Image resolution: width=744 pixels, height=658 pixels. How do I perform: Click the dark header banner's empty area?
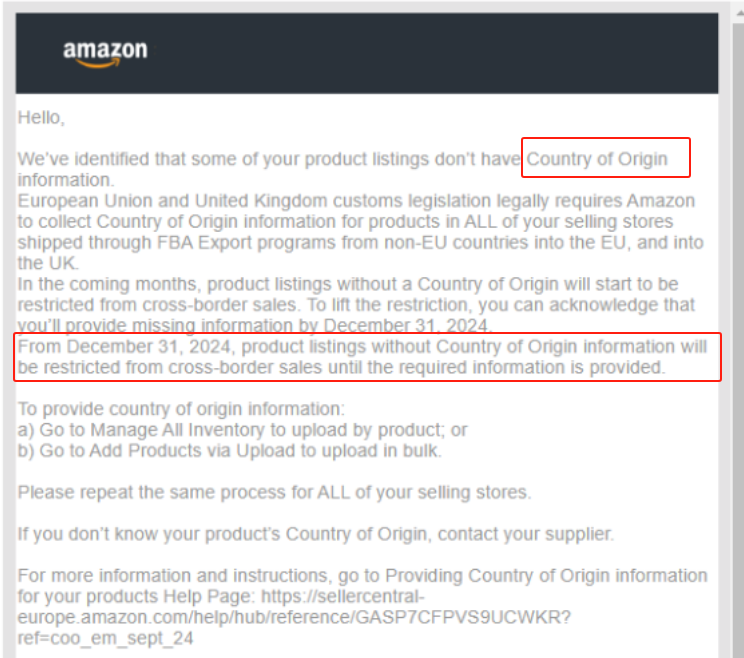pos(450,52)
